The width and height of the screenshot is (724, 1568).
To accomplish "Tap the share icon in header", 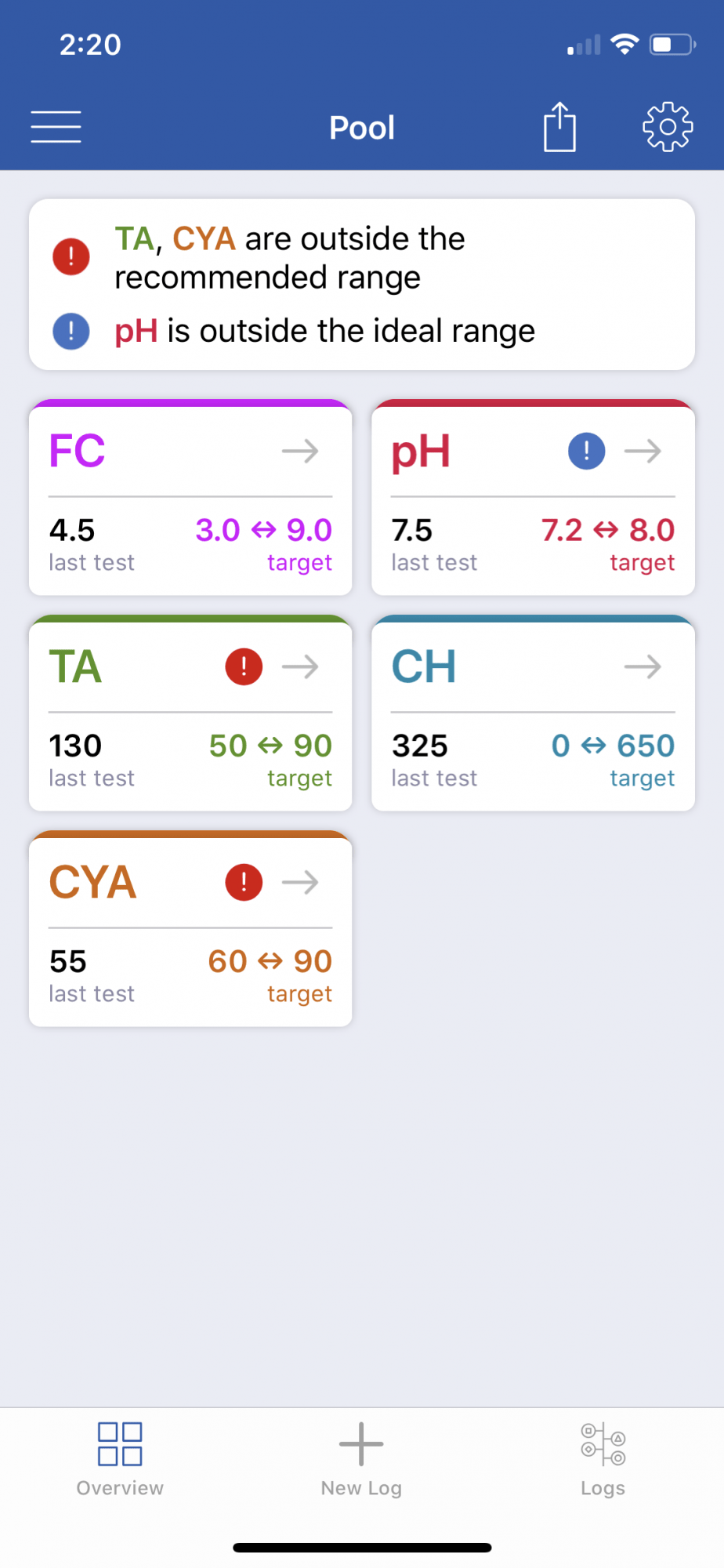I will pos(559,126).
